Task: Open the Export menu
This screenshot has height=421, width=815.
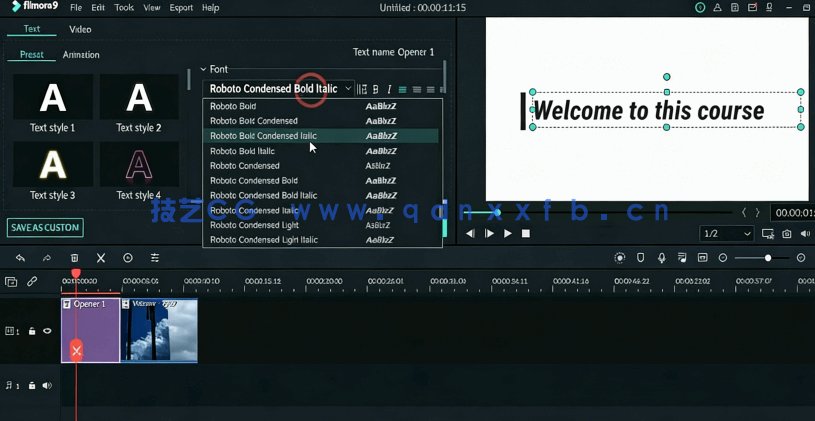Action: [x=181, y=8]
